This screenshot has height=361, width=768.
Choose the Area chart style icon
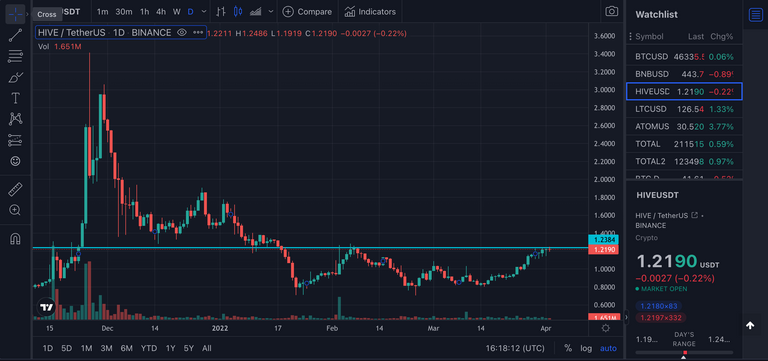click(255, 11)
